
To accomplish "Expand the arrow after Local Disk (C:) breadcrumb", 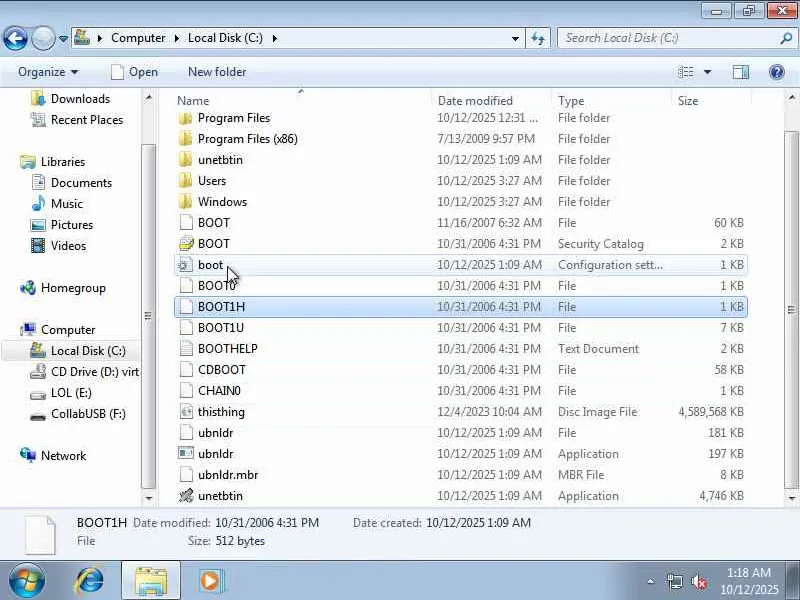I will (274, 38).
